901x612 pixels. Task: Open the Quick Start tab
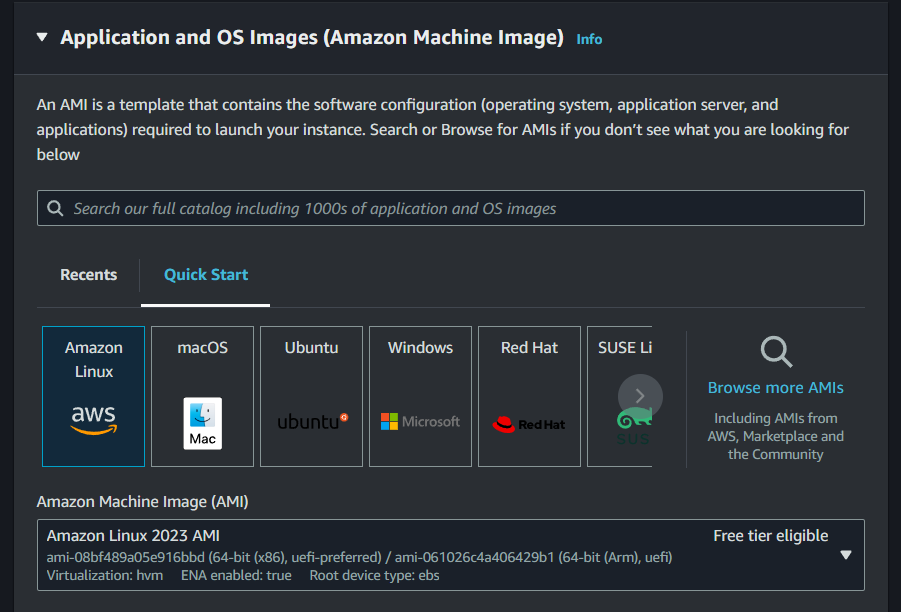point(206,275)
